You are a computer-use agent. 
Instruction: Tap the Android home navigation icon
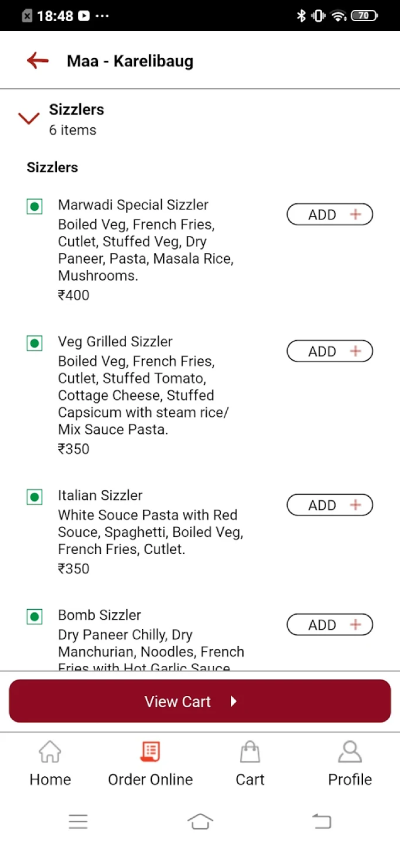(x=200, y=821)
